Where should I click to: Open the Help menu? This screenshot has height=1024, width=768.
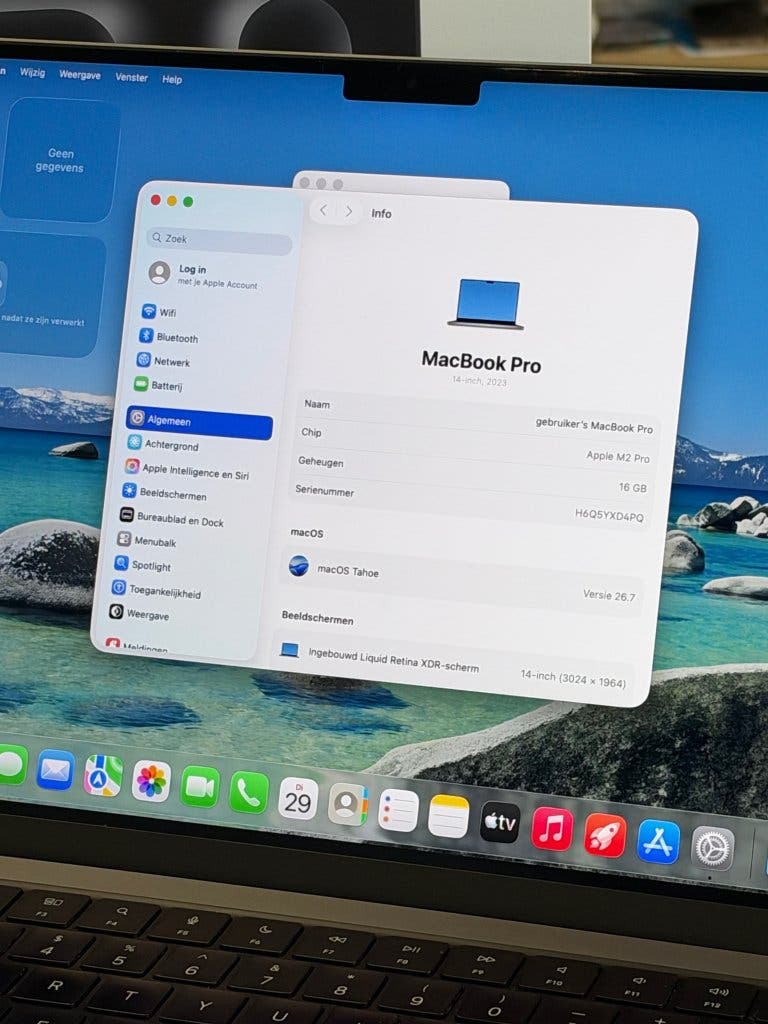tap(172, 79)
